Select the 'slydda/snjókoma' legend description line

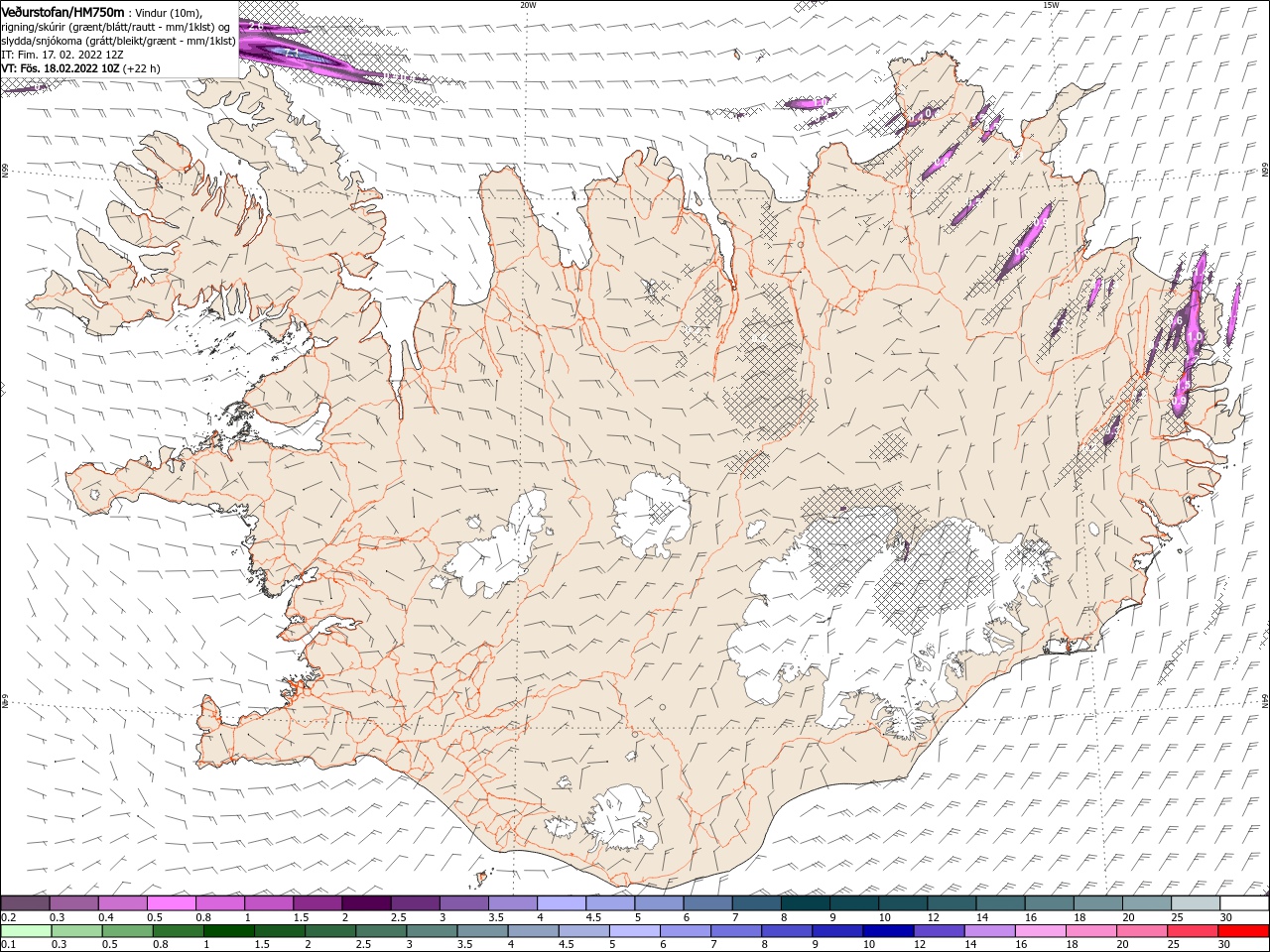(119, 41)
